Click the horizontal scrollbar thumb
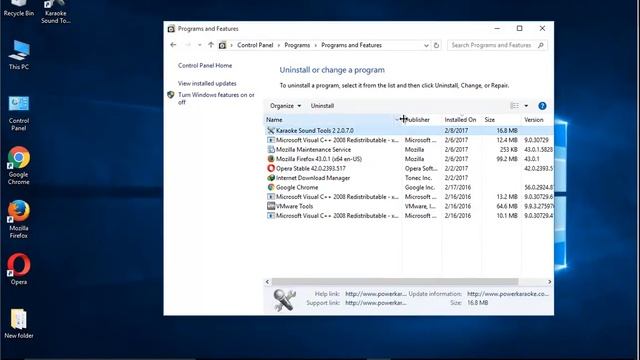The image size is (640, 360). pos(395,282)
